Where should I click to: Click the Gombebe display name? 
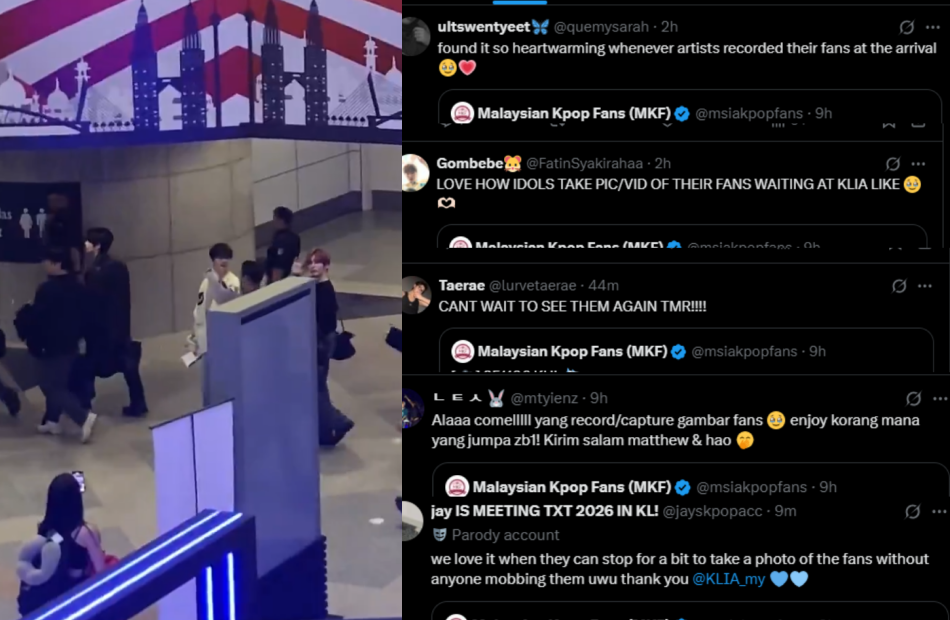pos(470,164)
